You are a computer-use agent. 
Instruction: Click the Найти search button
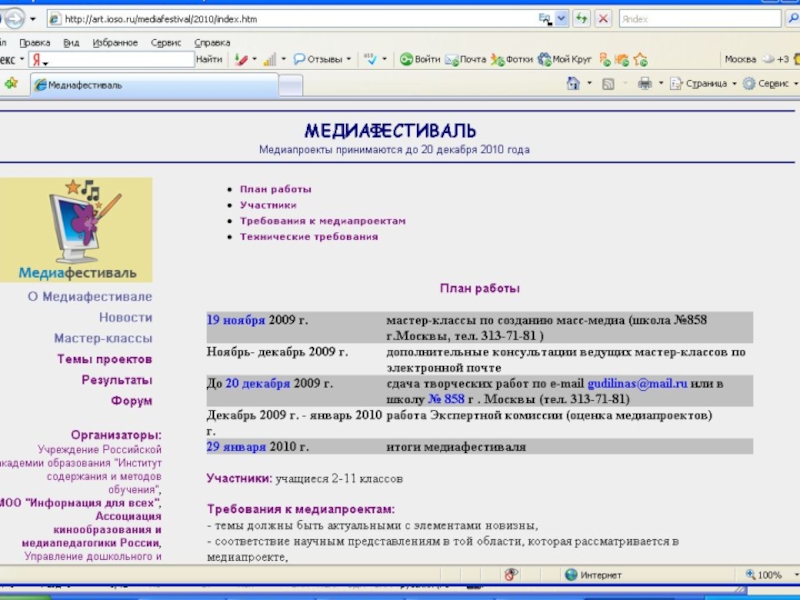click(209, 60)
